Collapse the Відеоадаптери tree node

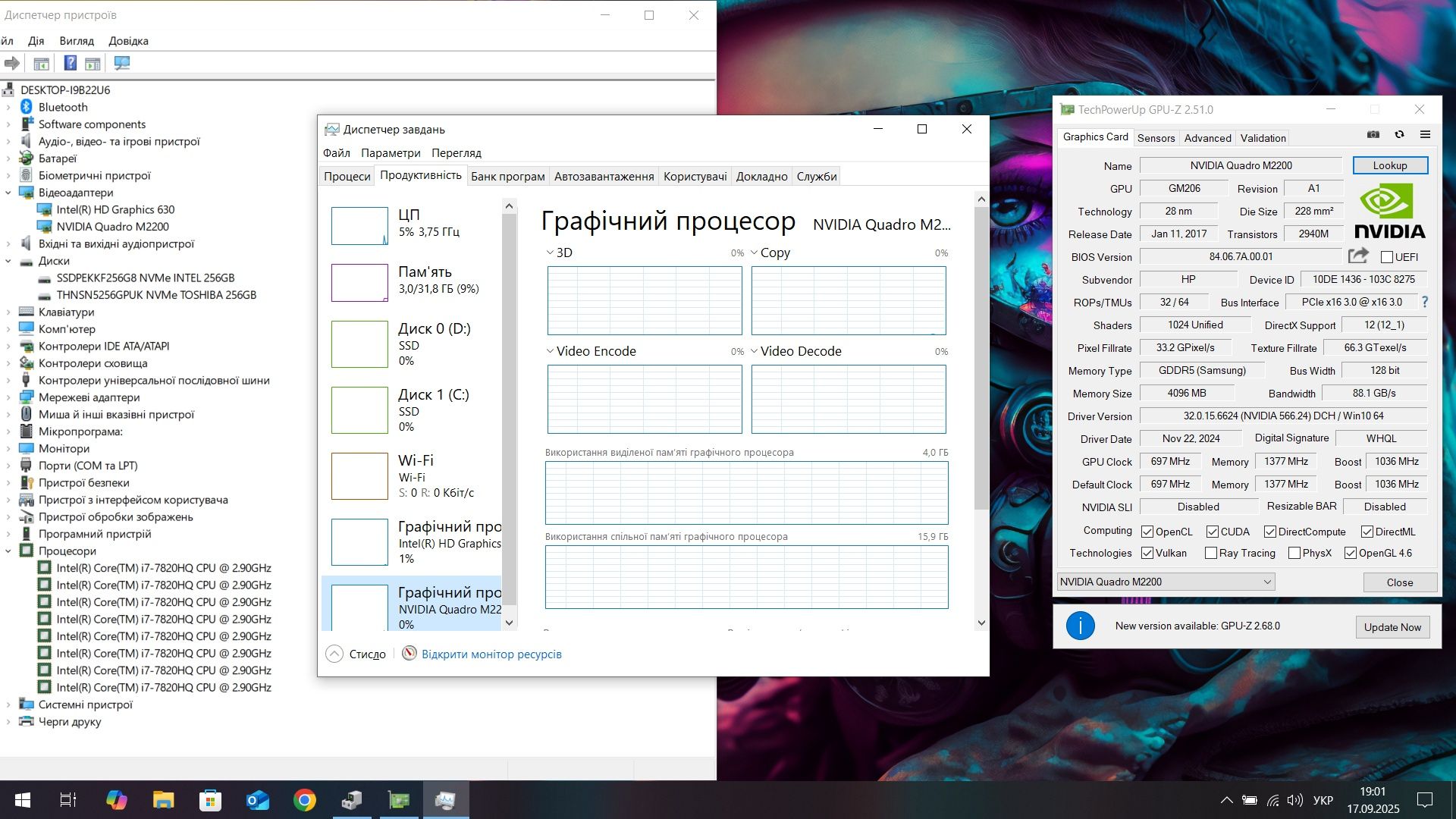pyautogui.click(x=8, y=193)
